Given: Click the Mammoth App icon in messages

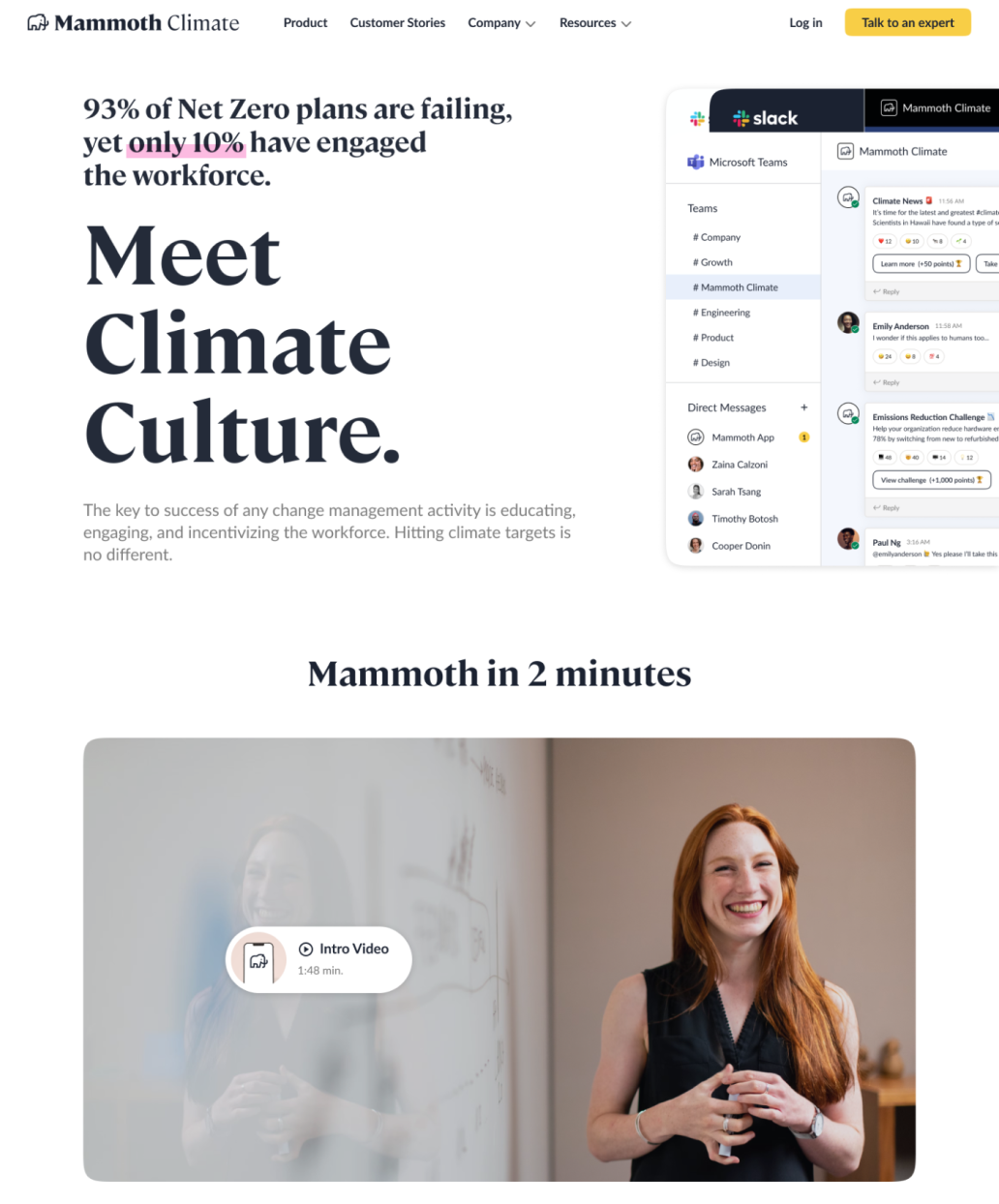Looking at the screenshot, I should 695,437.
